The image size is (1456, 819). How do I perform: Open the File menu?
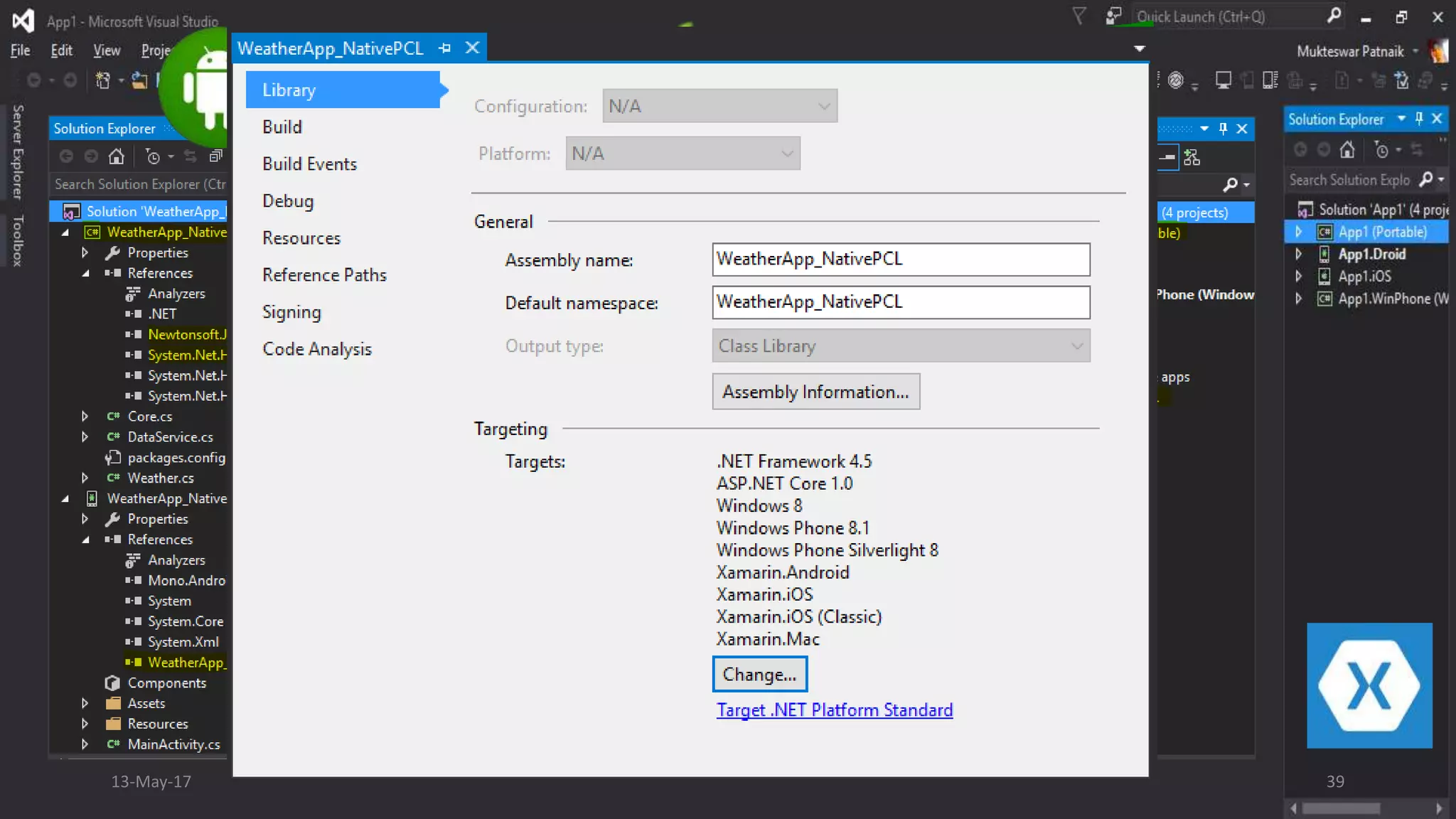[20, 50]
